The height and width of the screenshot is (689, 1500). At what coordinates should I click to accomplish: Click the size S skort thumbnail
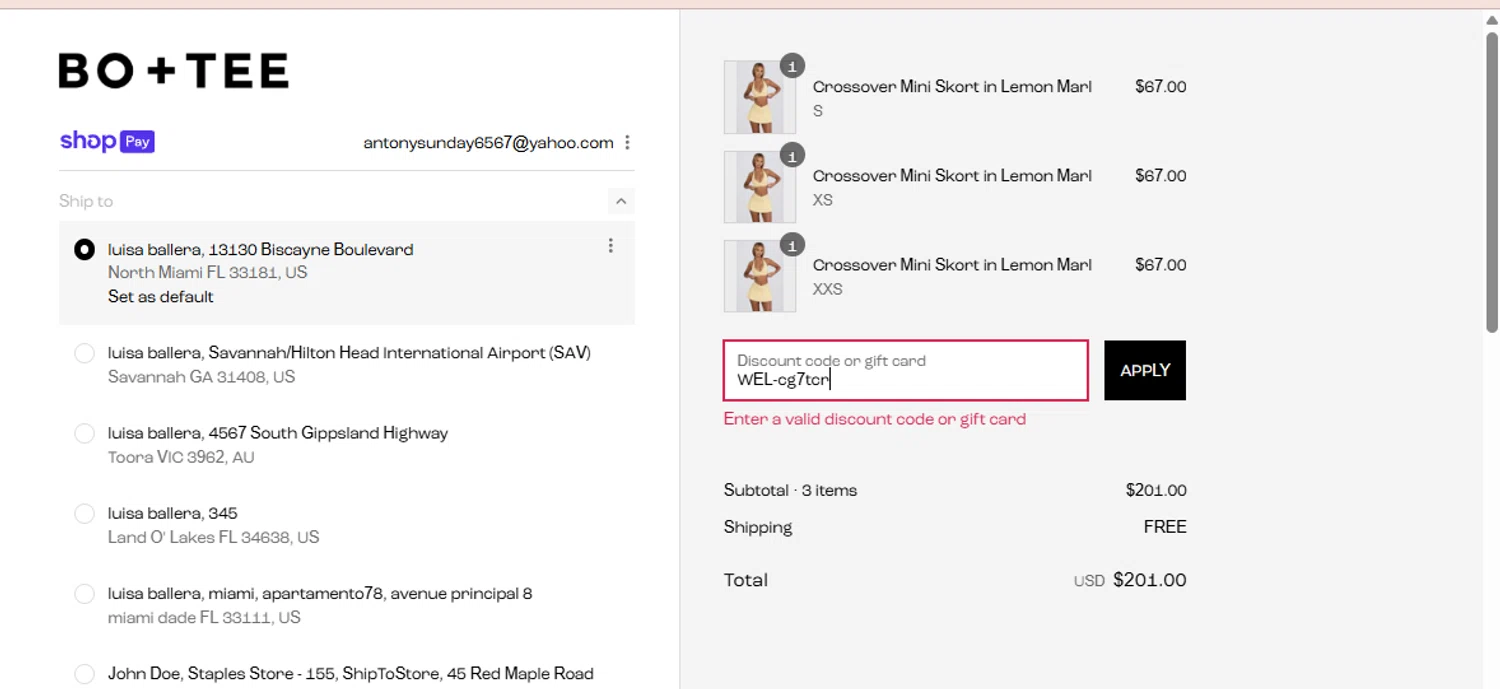tap(760, 97)
